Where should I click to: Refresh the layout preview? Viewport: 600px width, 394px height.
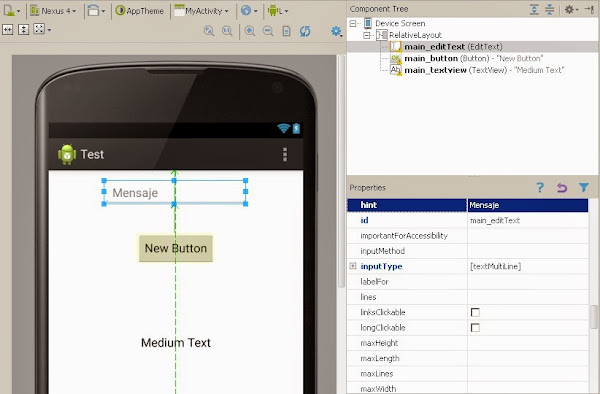(305, 31)
